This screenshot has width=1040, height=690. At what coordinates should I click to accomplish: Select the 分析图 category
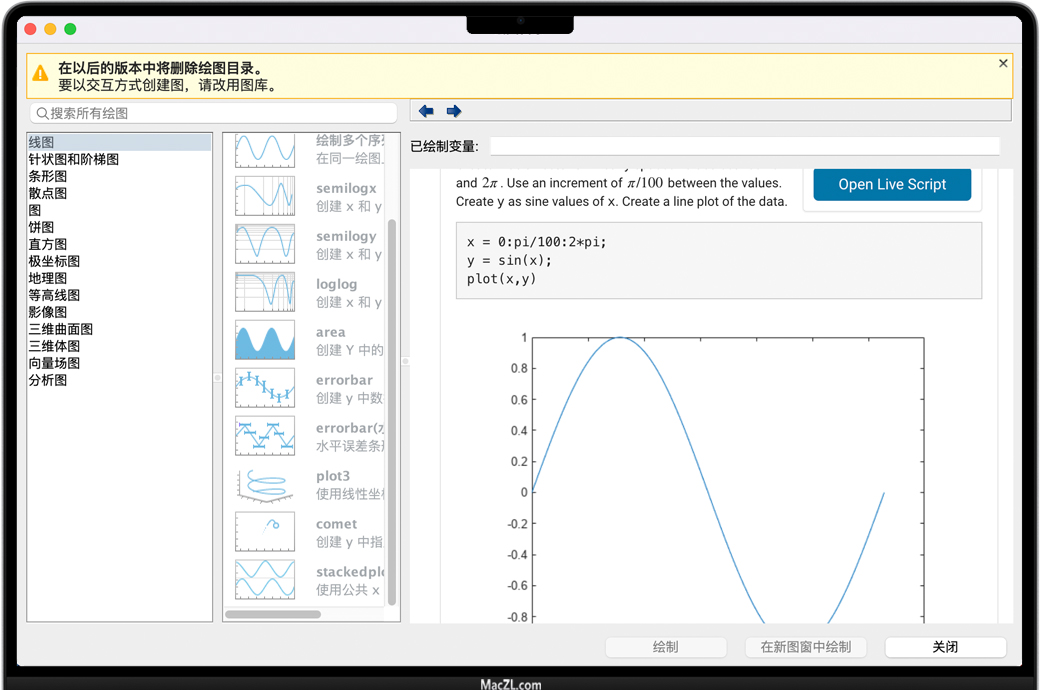click(119, 380)
